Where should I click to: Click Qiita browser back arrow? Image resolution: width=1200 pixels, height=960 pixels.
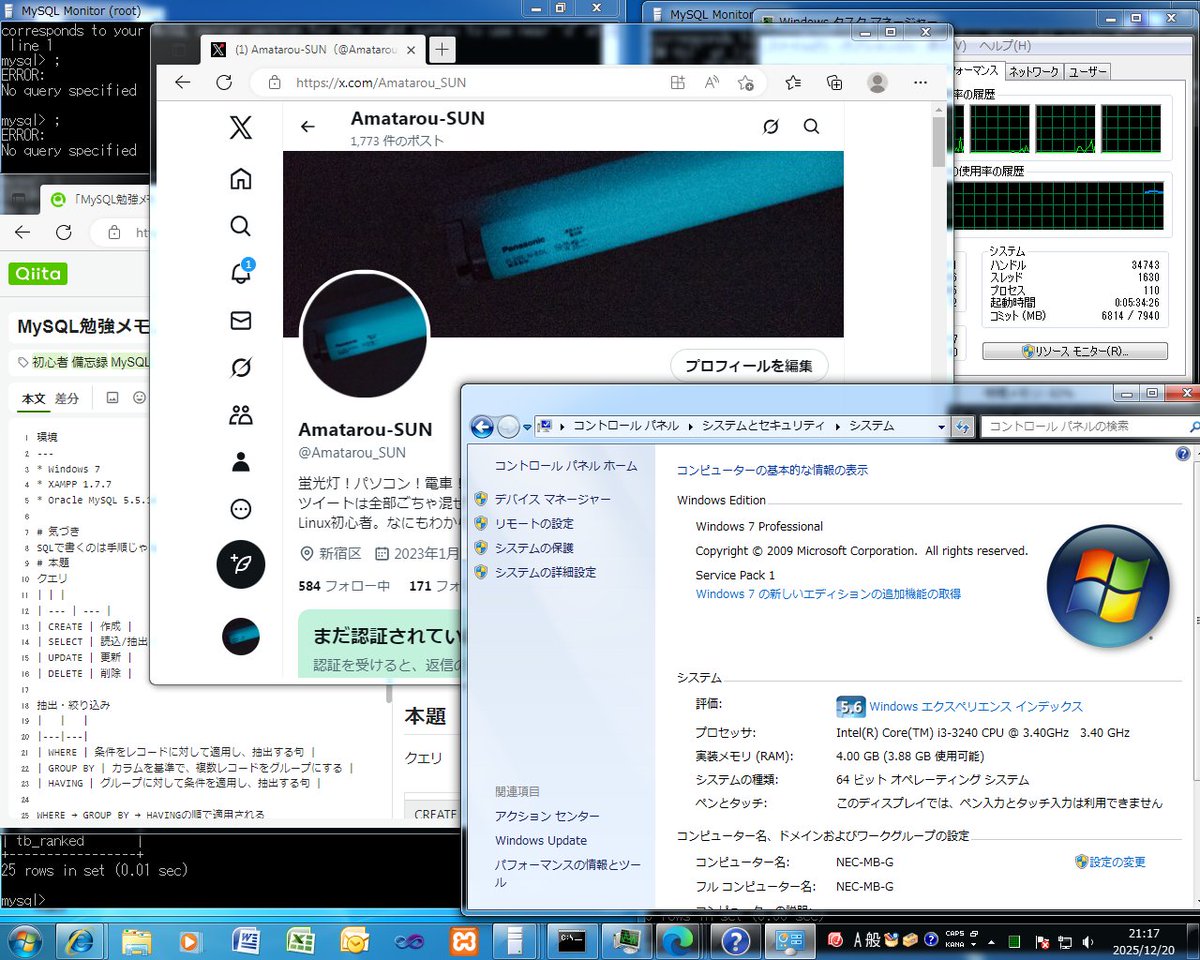22,232
